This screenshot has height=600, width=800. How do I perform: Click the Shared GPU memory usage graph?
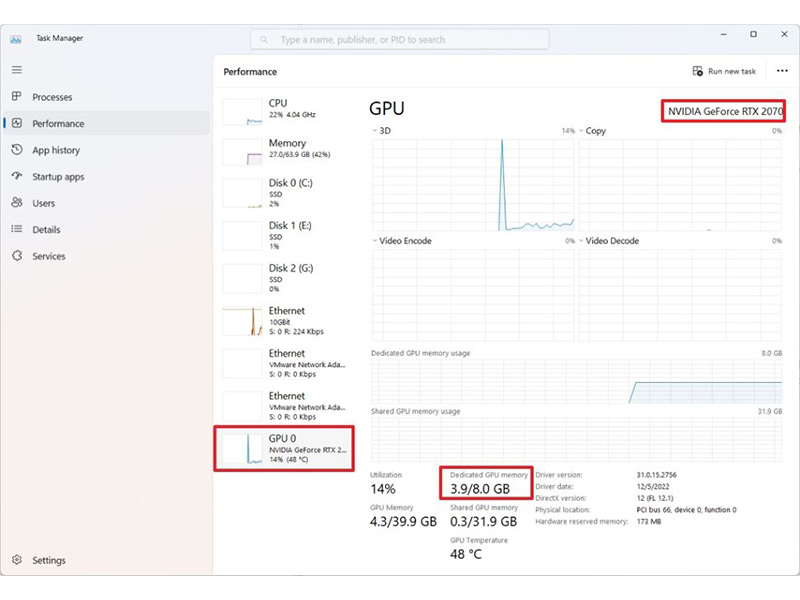(577, 439)
